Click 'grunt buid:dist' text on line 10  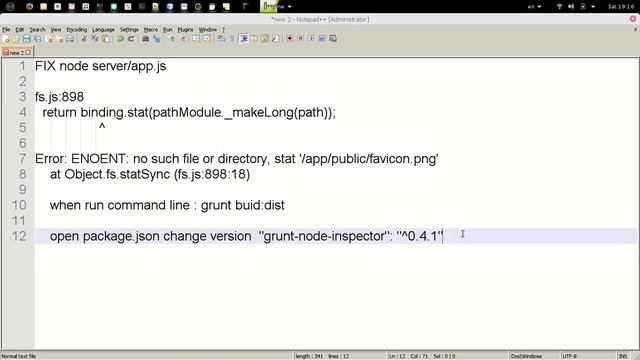[x=242, y=205]
